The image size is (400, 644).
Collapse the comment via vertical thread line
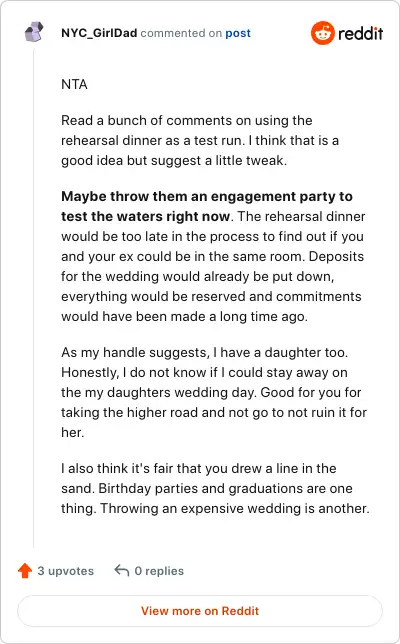click(x=34, y=298)
